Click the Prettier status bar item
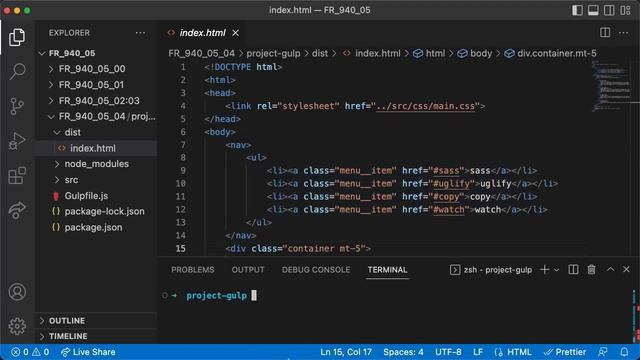The width and height of the screenshot is (640, 360). click(x=565, y=352)
